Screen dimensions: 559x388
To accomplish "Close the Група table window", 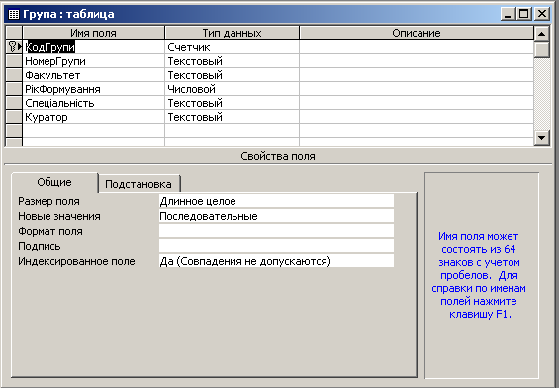I will click(542, 14).
